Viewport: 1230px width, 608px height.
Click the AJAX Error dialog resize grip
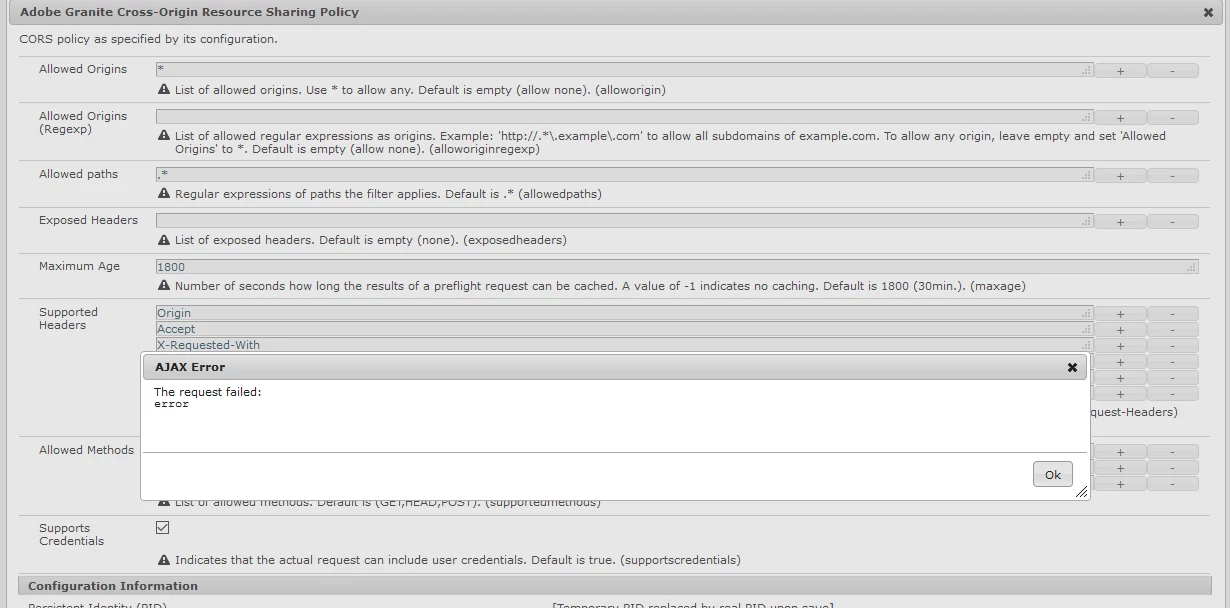(x=1081, y=492)
